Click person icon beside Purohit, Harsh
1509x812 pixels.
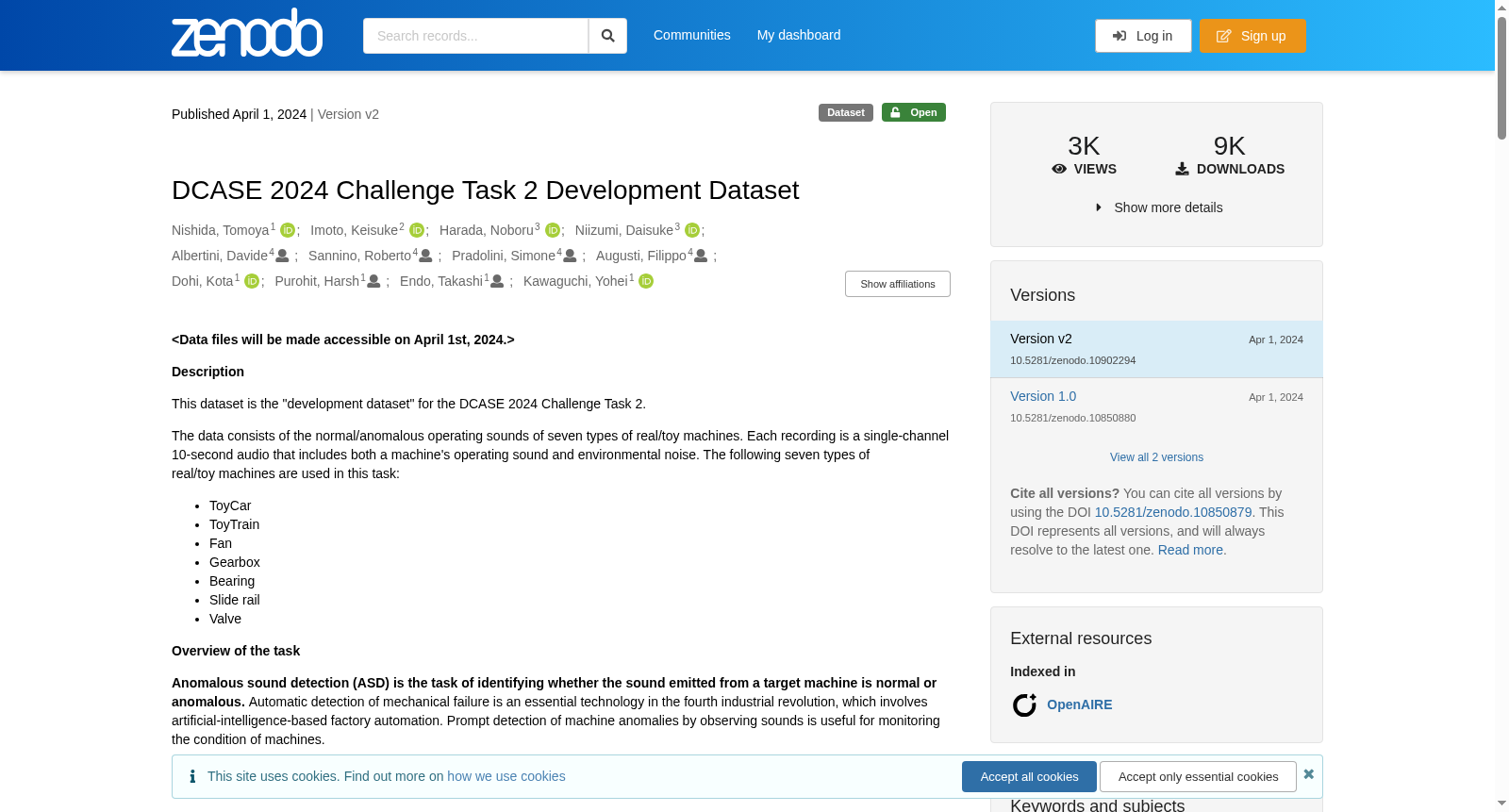373,281
